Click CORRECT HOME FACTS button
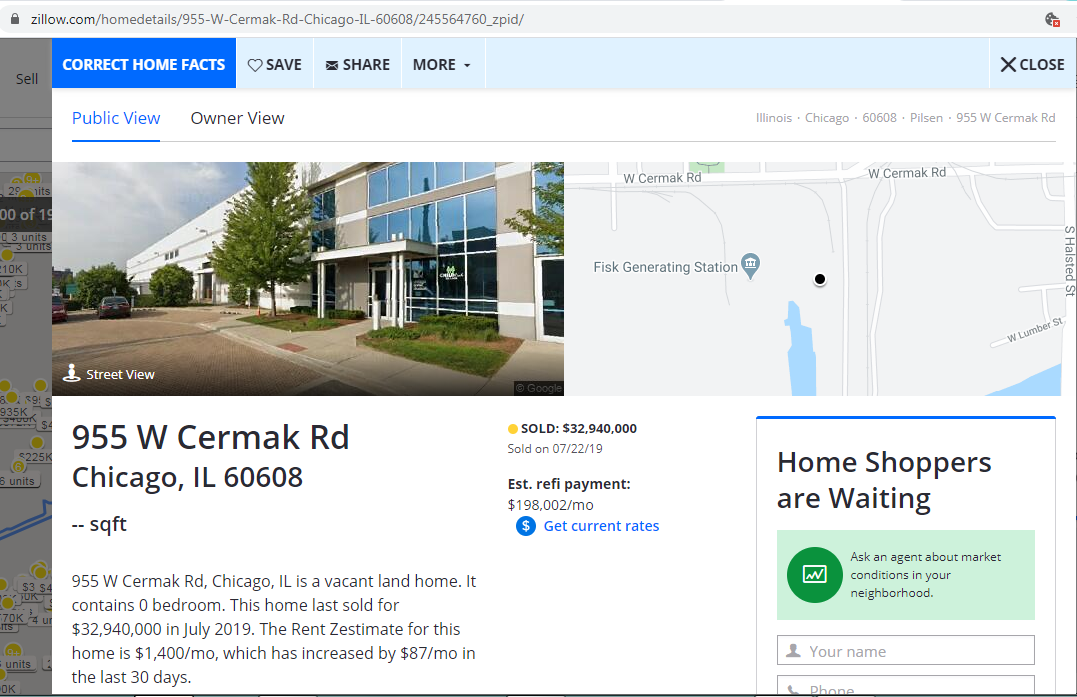This screenshot has width=1077, height=697. point(144,64)
